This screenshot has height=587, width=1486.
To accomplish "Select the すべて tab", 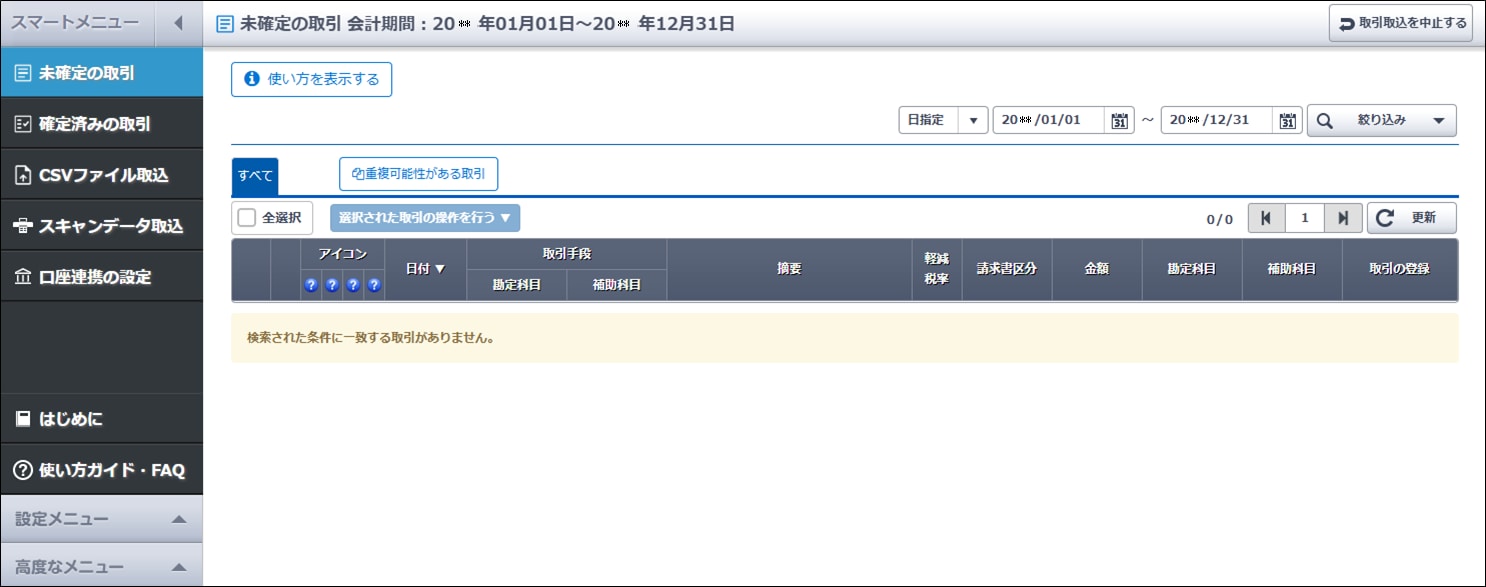I will pos(255,175).
